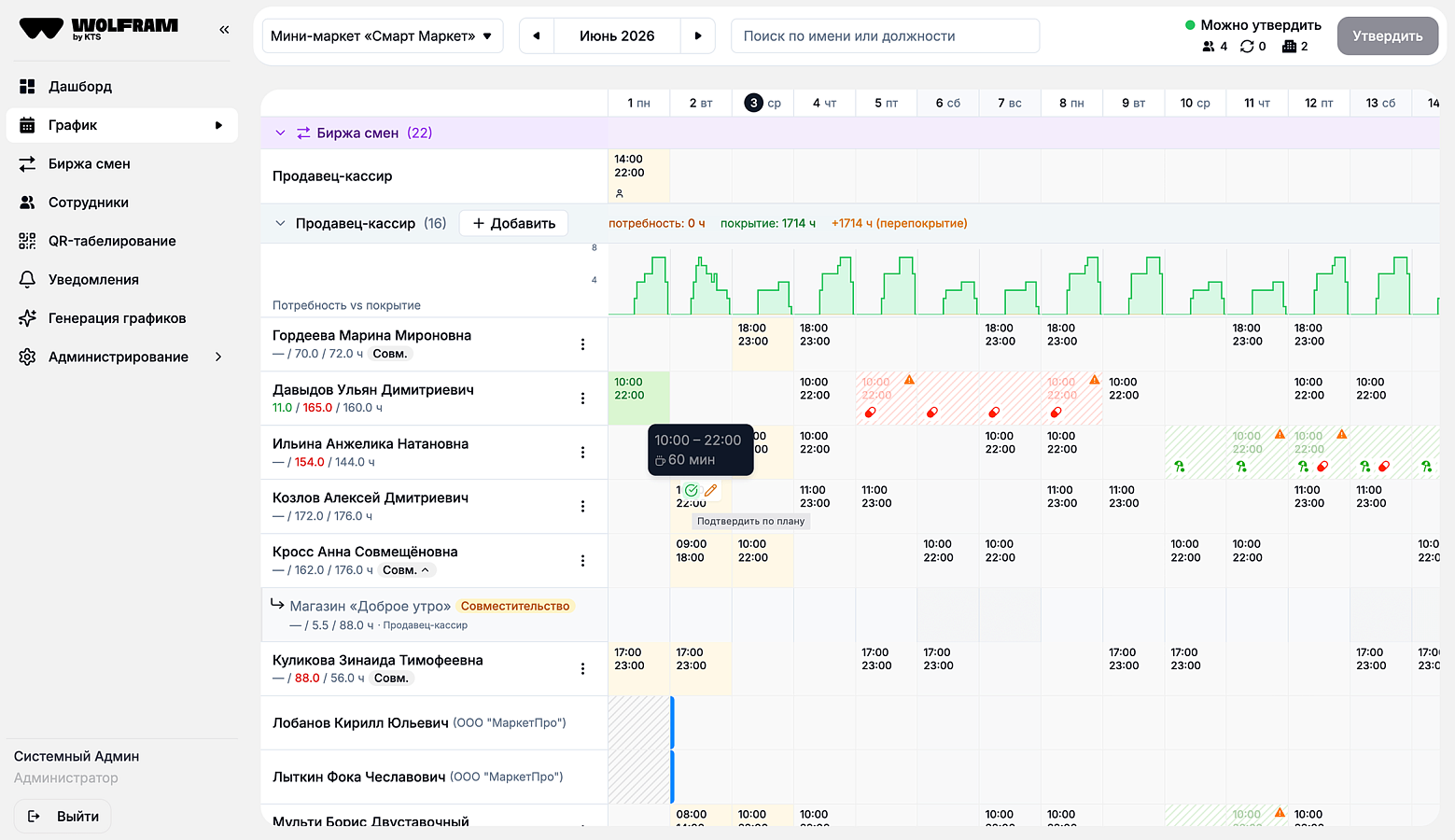Click the Утвердить button
The height and width of the screenshot is (840, 1455).
pyautogui.click(x=1388, y=36)
